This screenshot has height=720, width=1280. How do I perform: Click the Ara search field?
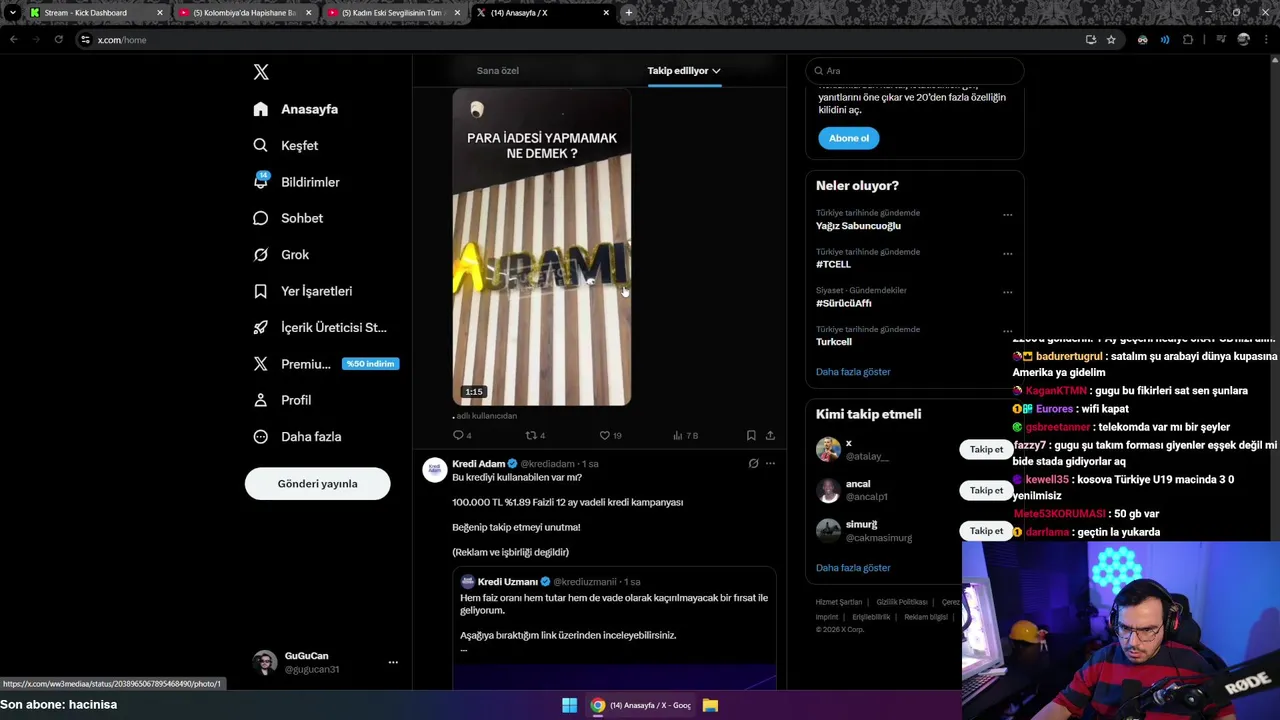pos(914,71)
